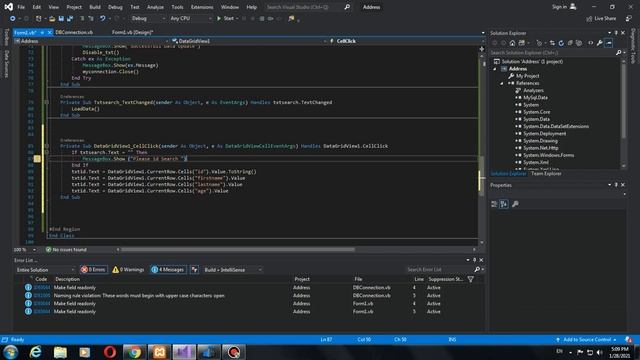Click the View Code icon in Solution Explorer
Viewport: 640px width, 360px height.
point(591,43)
